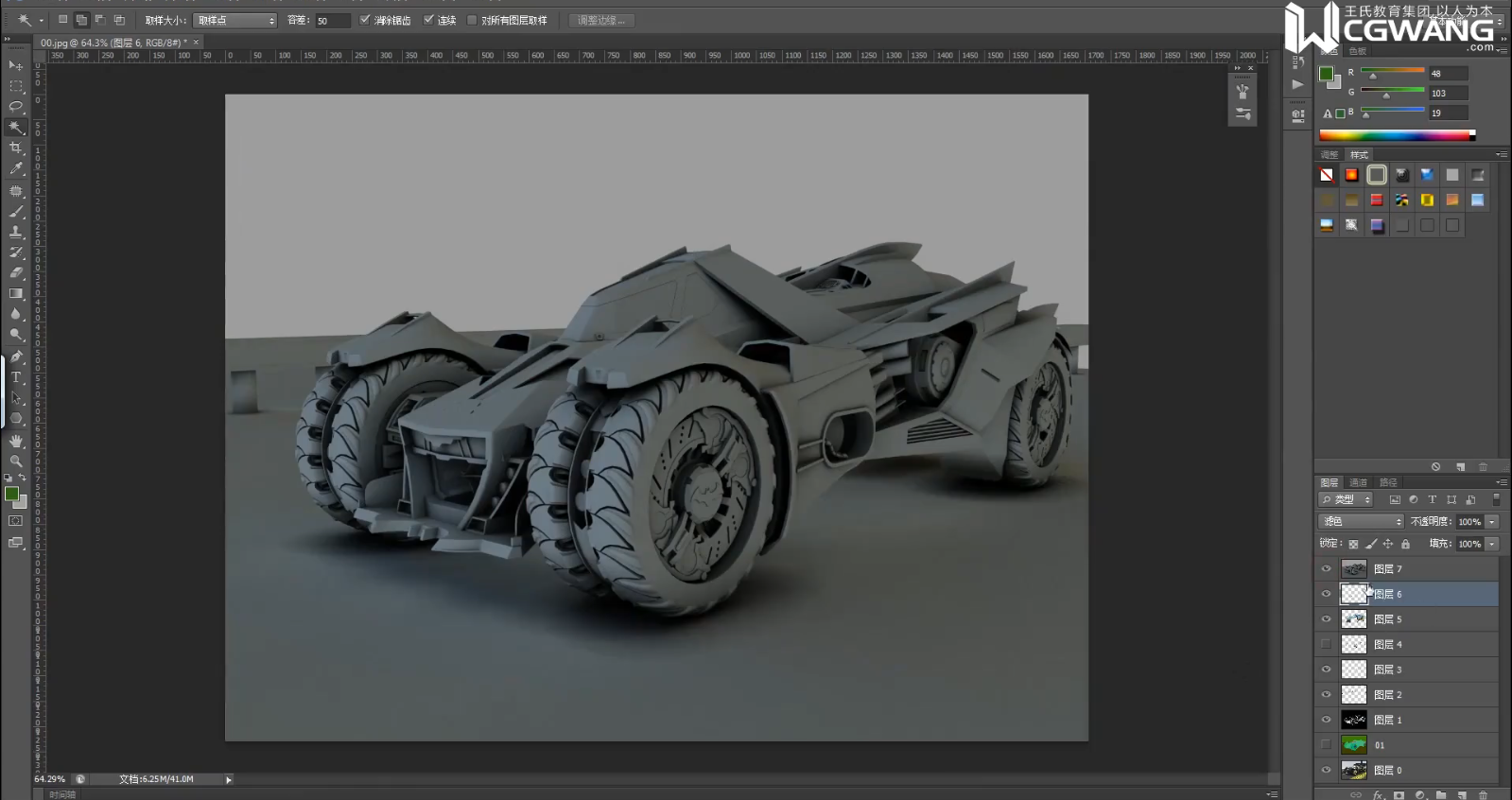
Task: Click the Lock all padlock icon
Action: pyautogui.click(x=1405, y=544)
